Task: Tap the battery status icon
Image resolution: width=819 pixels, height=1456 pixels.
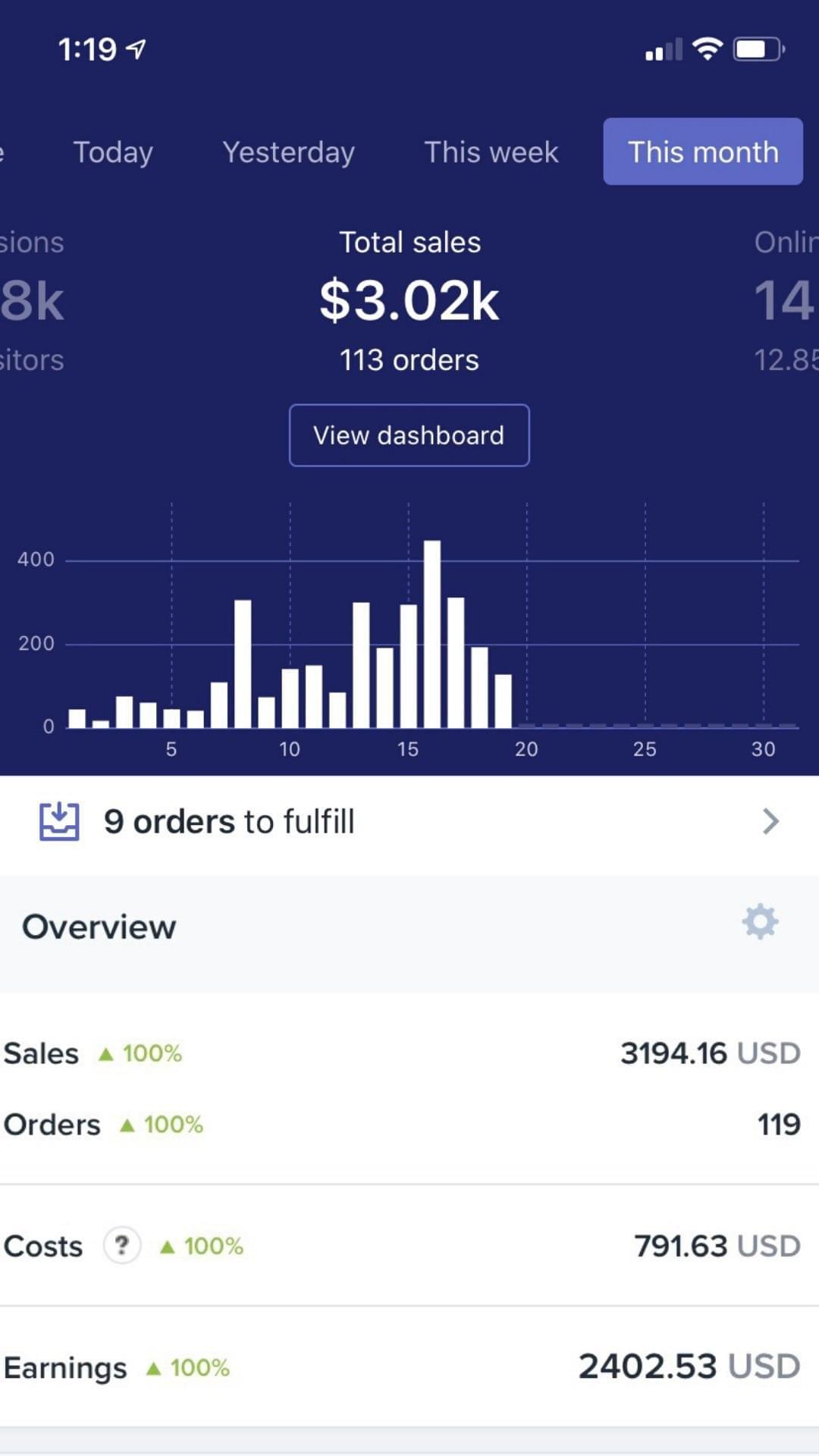Action: coord(758,49)
